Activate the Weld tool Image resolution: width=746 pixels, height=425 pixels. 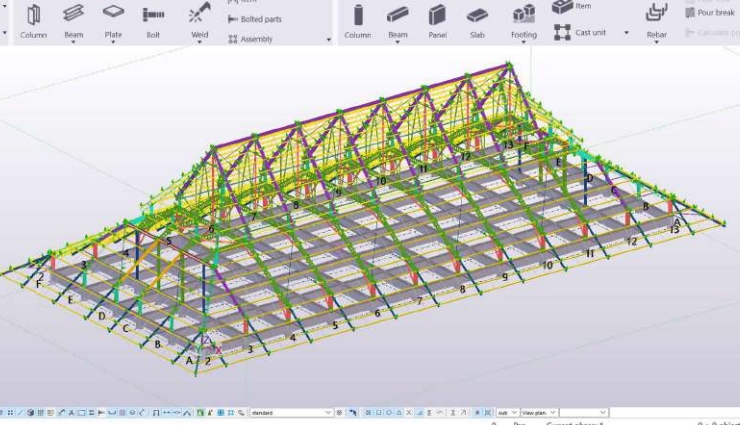click(x=199, y=19)
